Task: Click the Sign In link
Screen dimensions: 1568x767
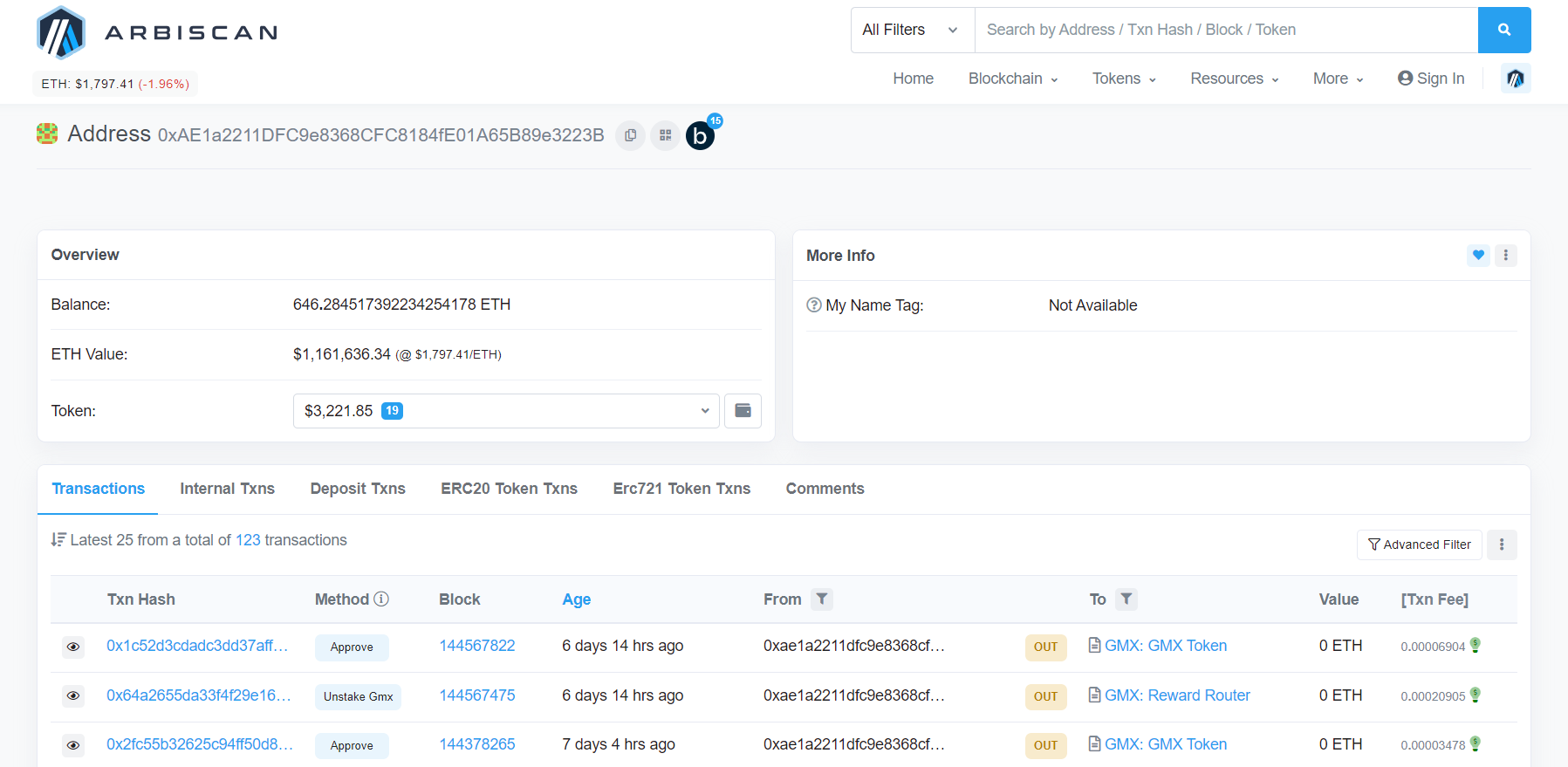Action: point(1431,79)
